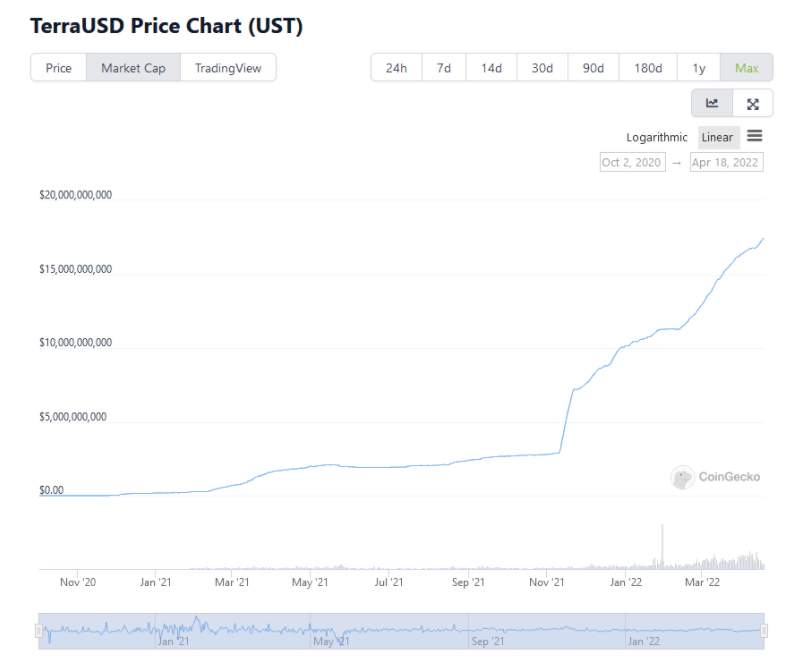Switch chart scale to Logarithmic
Viewport: 785px width, 664px height.
[657, 137]
